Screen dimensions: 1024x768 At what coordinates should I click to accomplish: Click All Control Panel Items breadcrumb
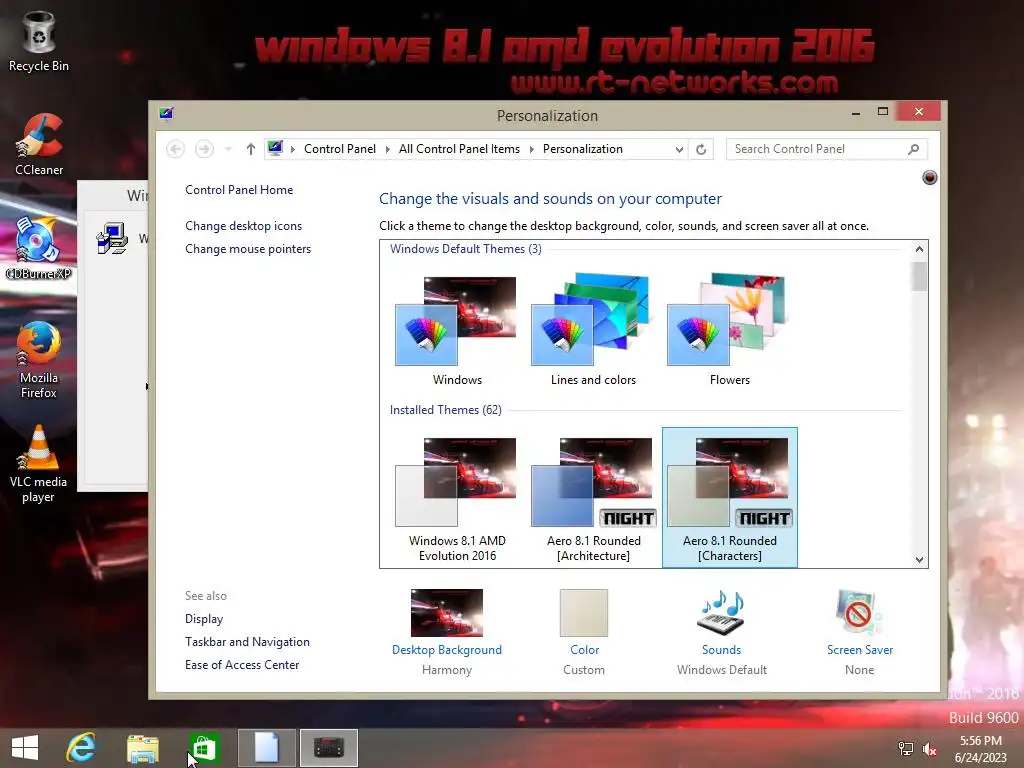[459, 149]
